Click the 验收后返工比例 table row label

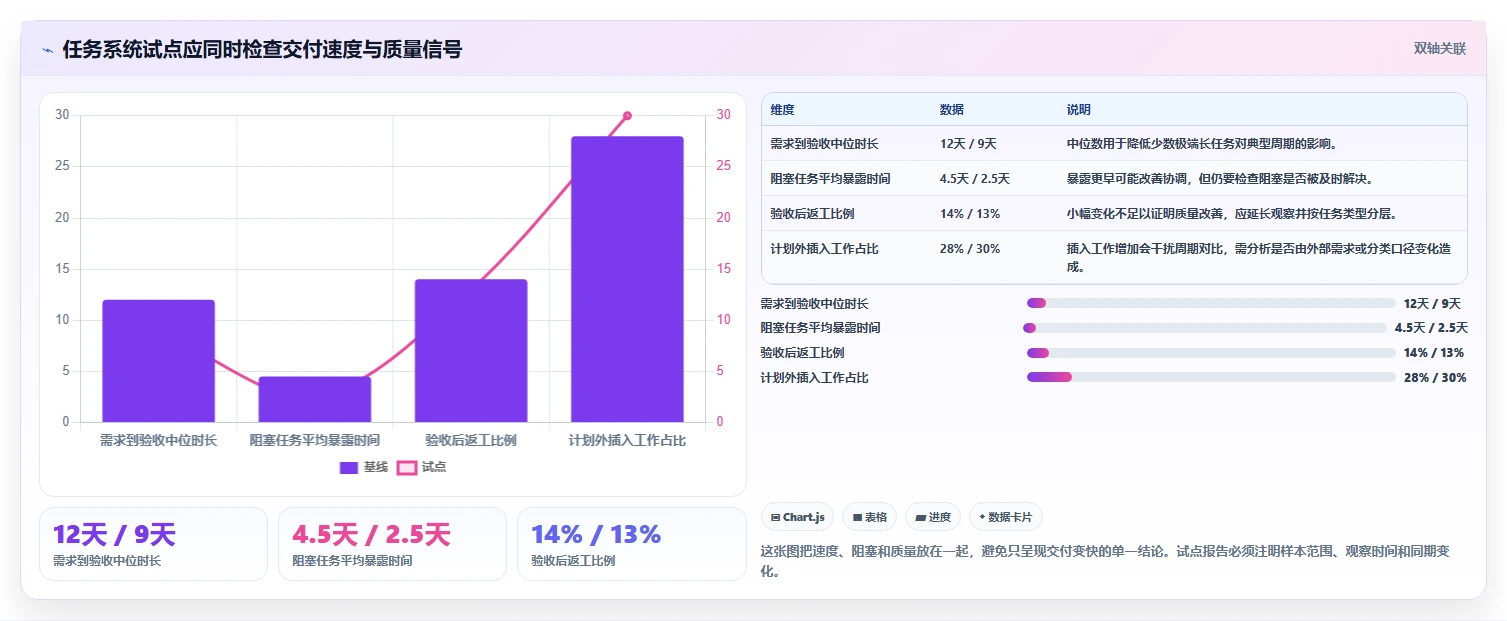click(812, 214)
